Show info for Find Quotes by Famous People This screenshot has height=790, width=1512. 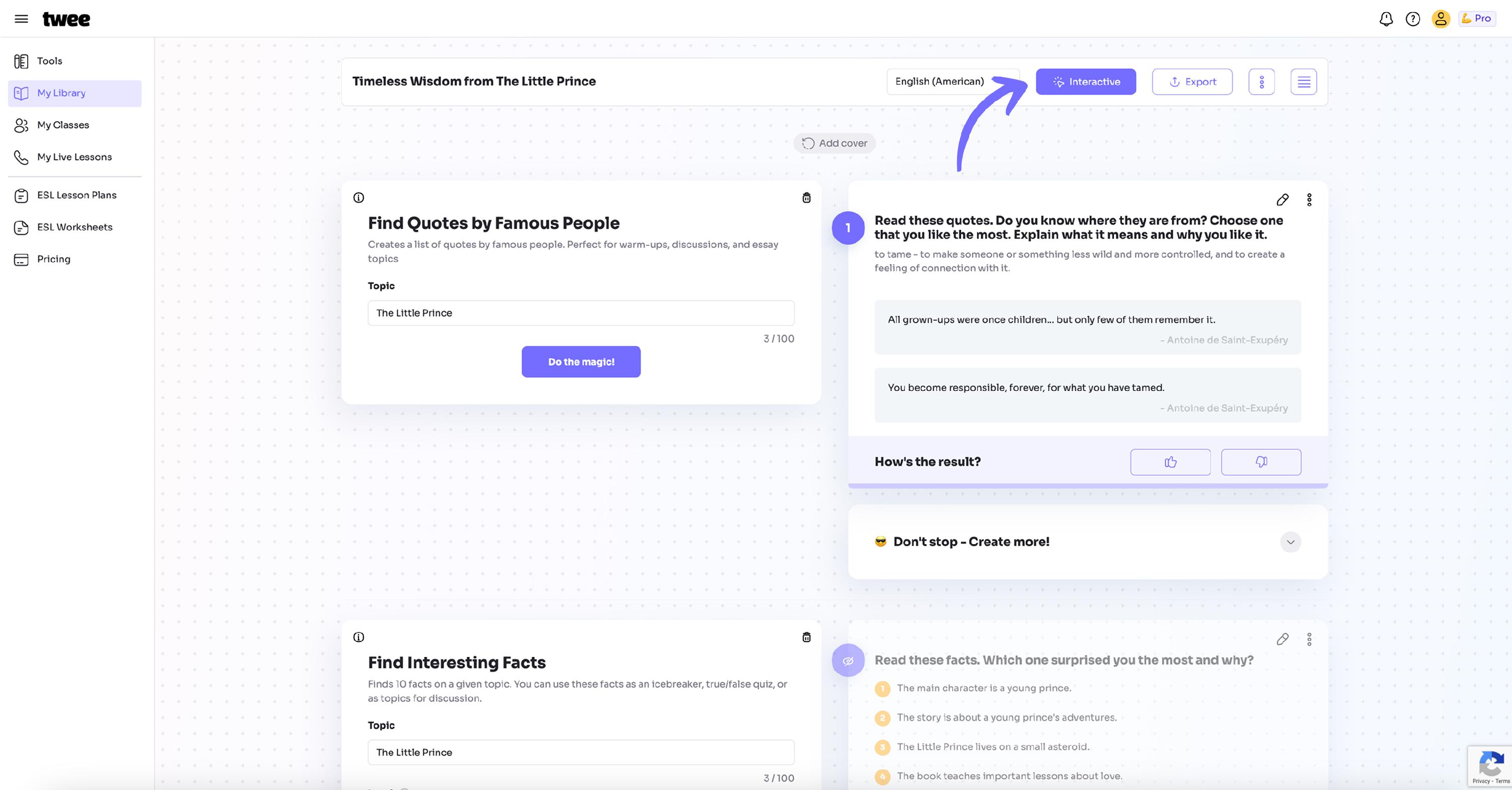[359, 198]
